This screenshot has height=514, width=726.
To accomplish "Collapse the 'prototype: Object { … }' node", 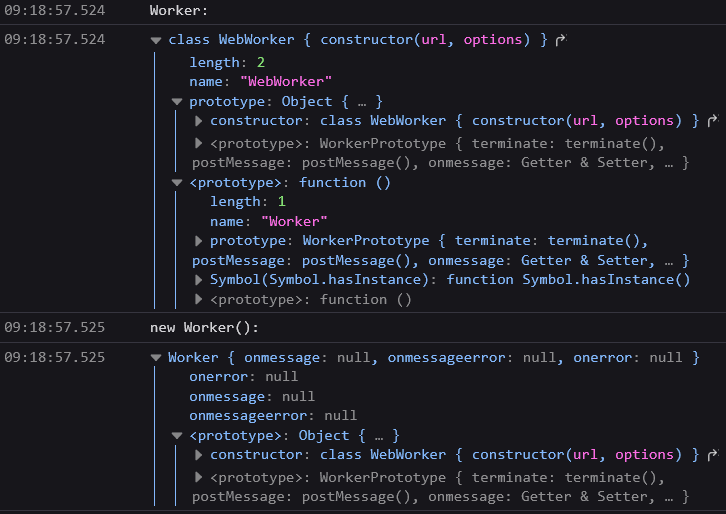I will [x=177, y=101].
